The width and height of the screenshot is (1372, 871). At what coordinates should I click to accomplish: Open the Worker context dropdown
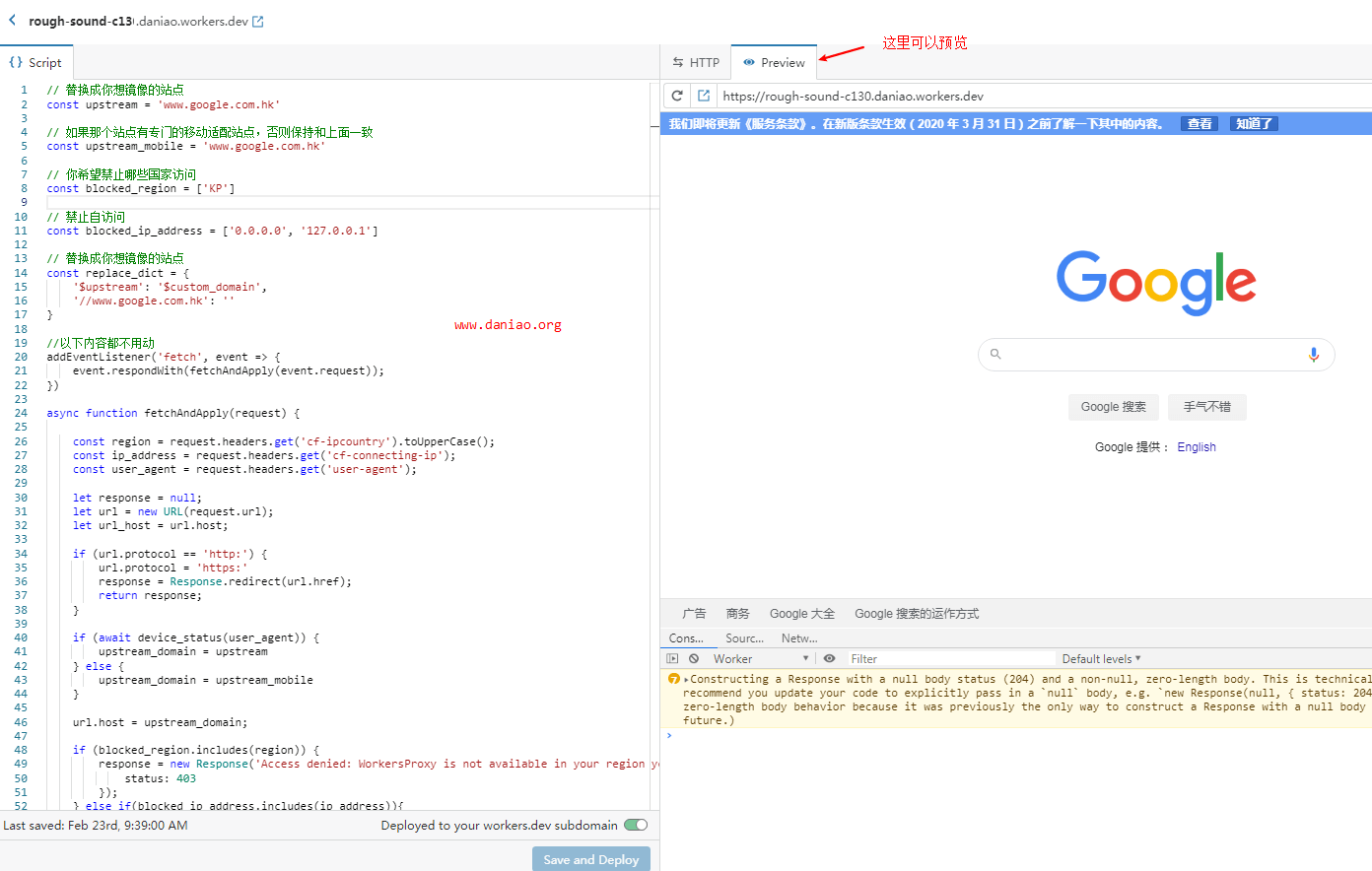click(x=761, y=659)
